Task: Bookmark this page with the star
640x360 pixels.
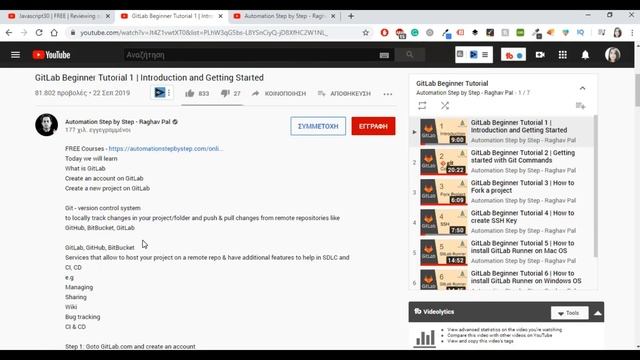Action: pyautogui.click(x=366, y=33)
